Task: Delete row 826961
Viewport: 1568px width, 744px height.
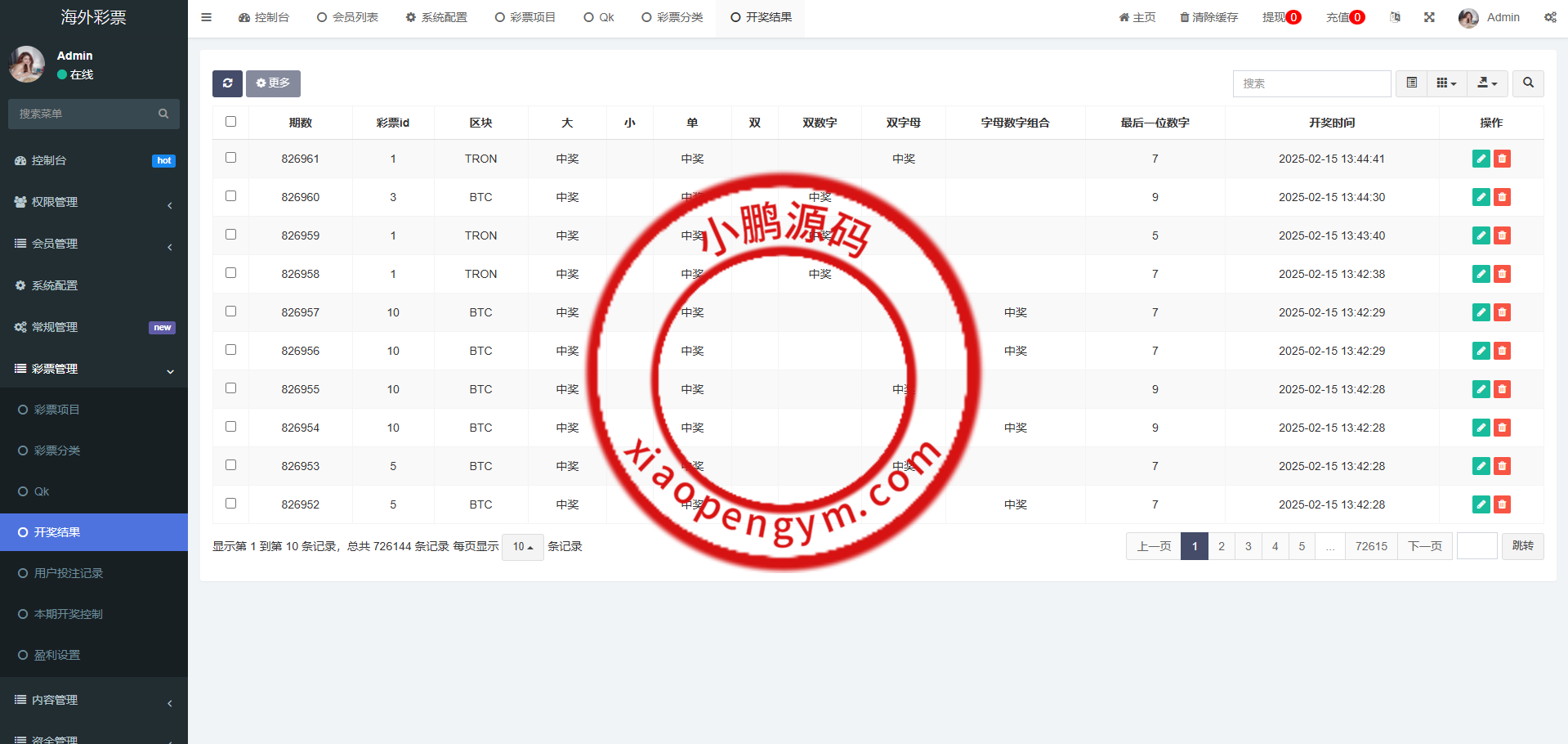Action: [1502, 159]
